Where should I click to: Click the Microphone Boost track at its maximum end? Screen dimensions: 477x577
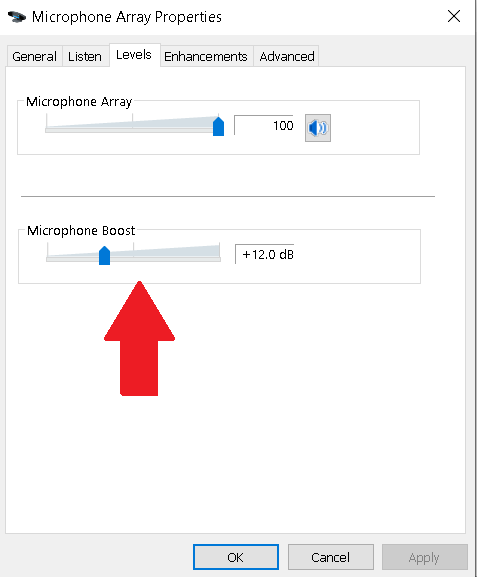[x=219, y=259]
